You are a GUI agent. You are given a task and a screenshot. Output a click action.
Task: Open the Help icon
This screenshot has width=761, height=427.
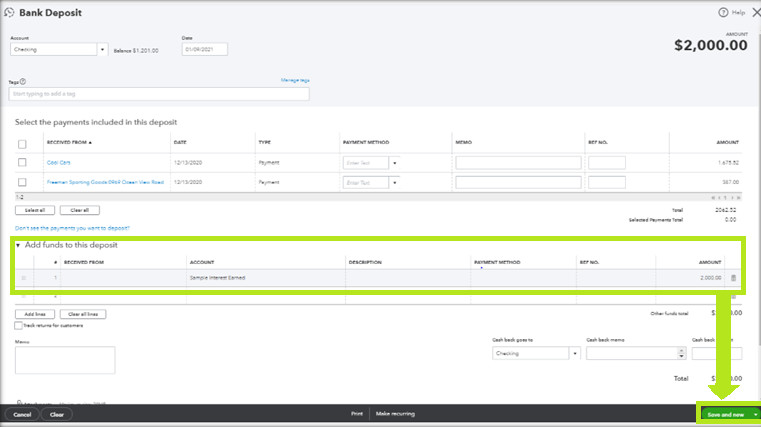click(x=723, y=13)
